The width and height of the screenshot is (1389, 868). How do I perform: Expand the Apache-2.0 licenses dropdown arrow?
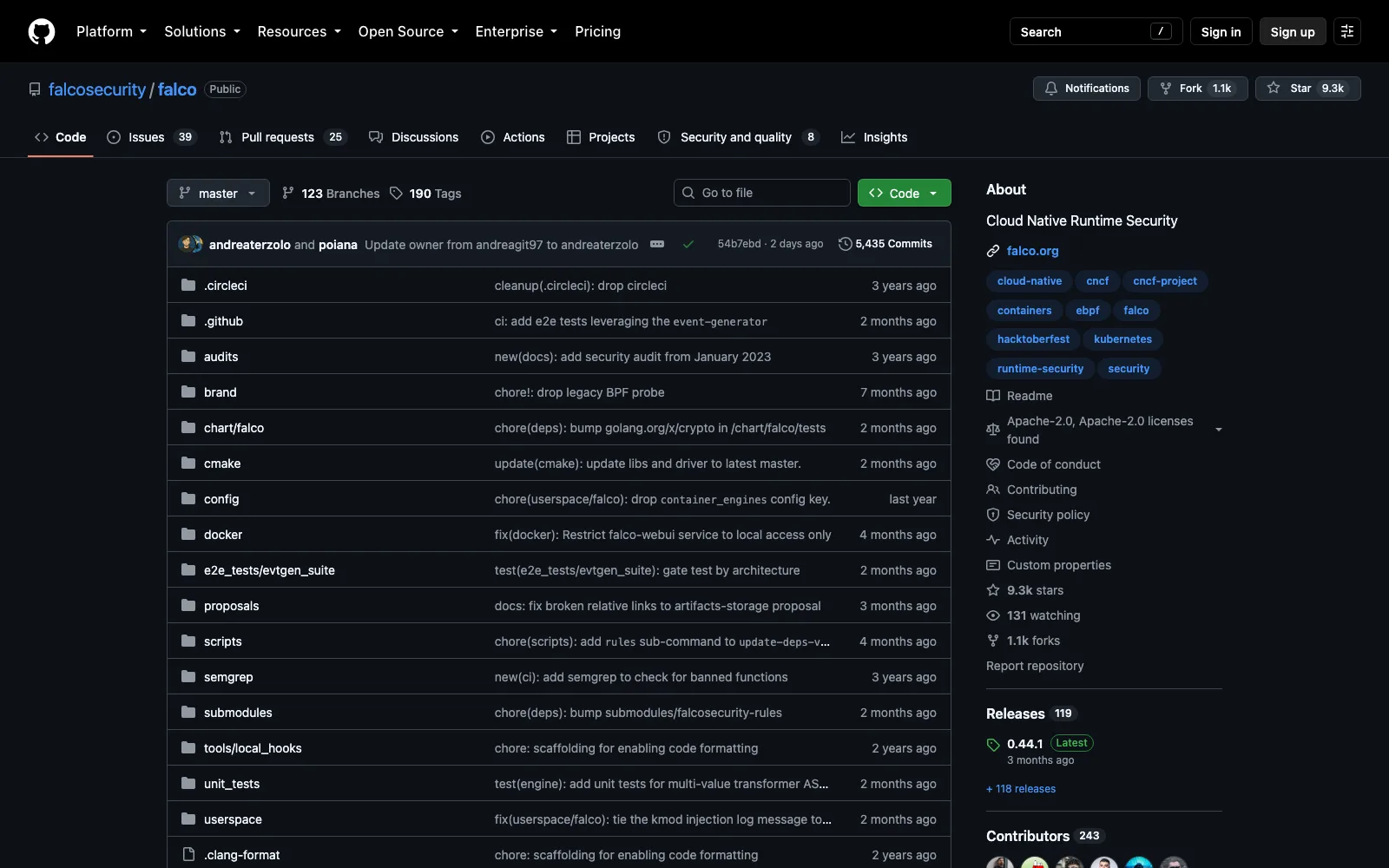(1219, 430)
